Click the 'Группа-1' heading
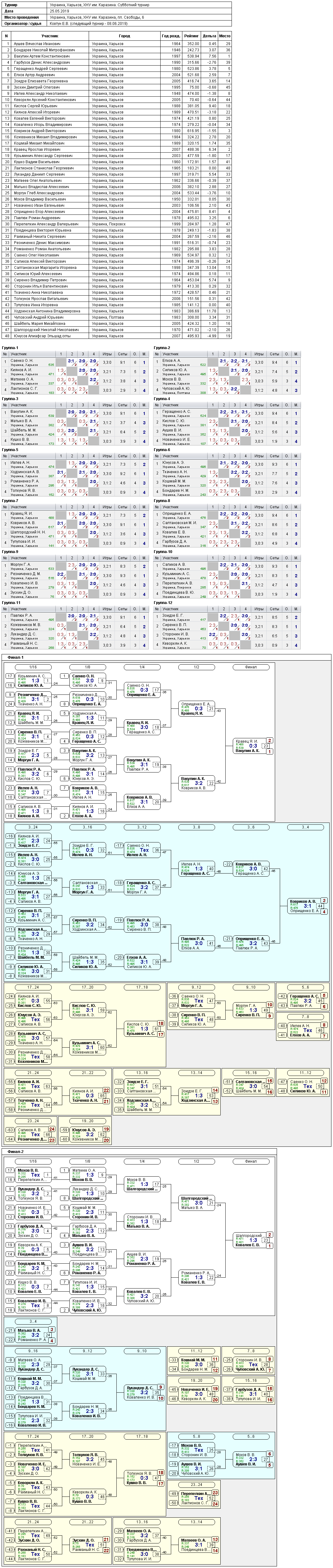Viewport: 333px width, 1568px height. (10, 348)
